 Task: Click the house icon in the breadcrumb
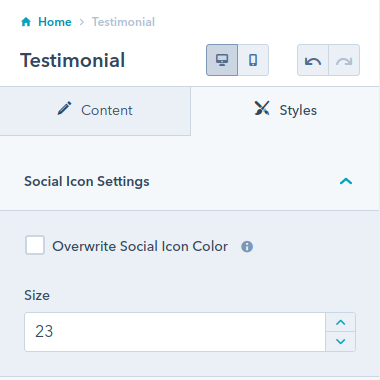point(26,22)
